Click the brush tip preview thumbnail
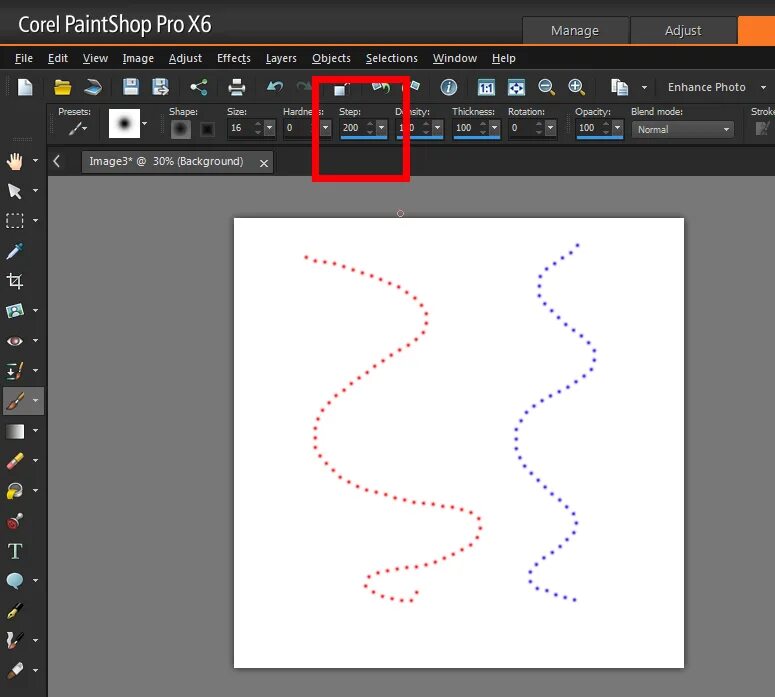This screenshot has height=697, width=775. [x=124, y=124]
